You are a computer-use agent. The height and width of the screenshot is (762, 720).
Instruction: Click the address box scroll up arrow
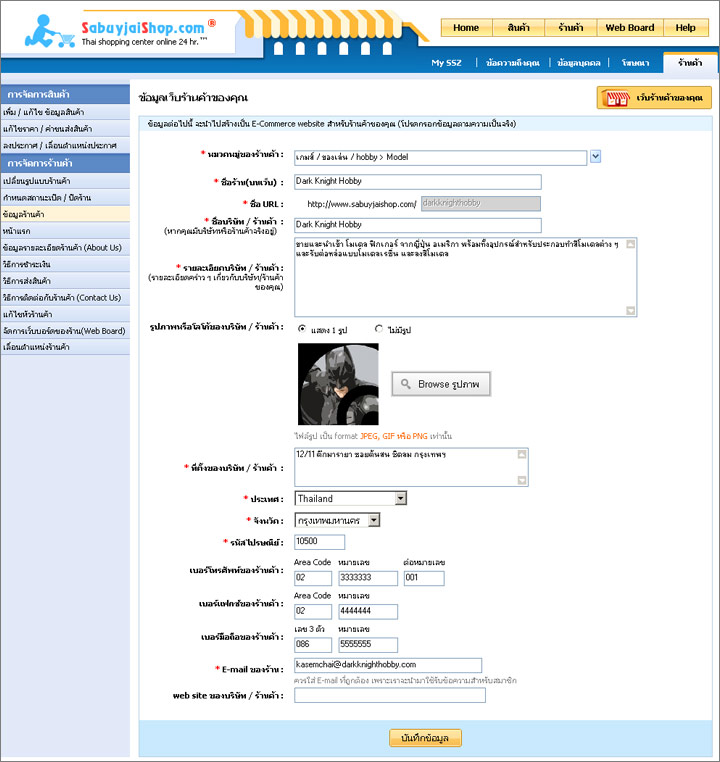pos(522,454)
